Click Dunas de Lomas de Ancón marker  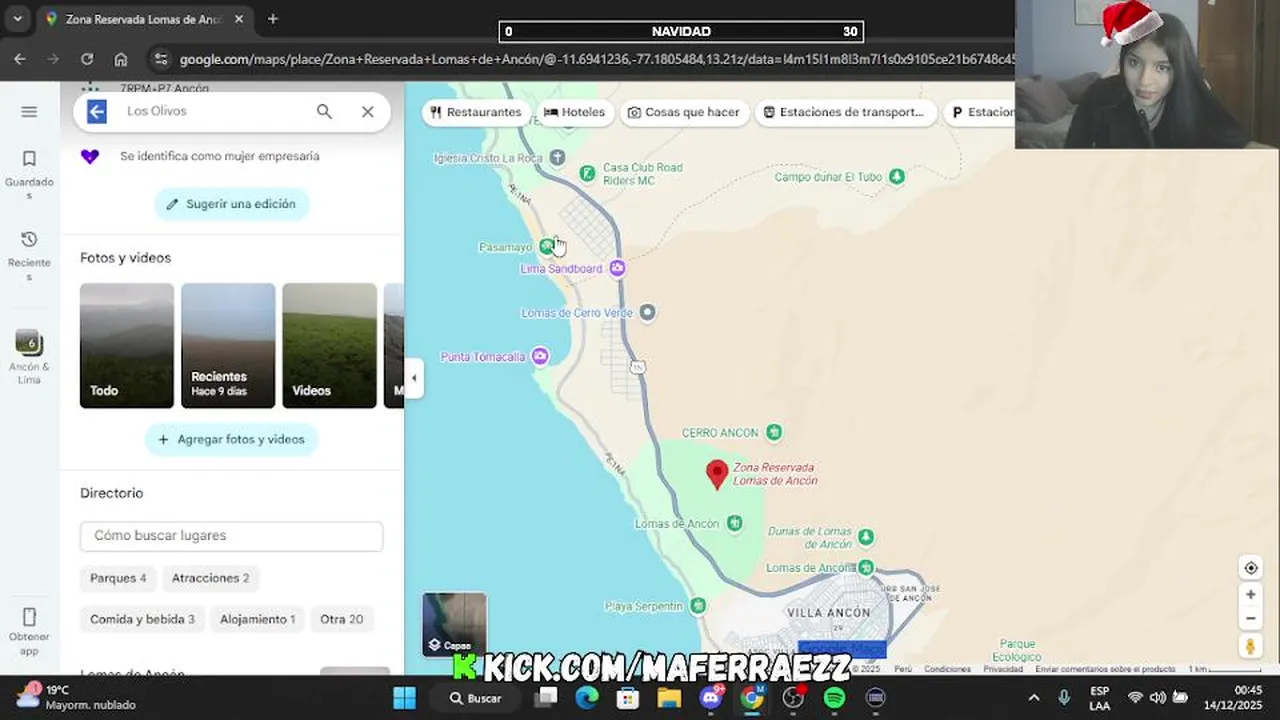point(866,537)
